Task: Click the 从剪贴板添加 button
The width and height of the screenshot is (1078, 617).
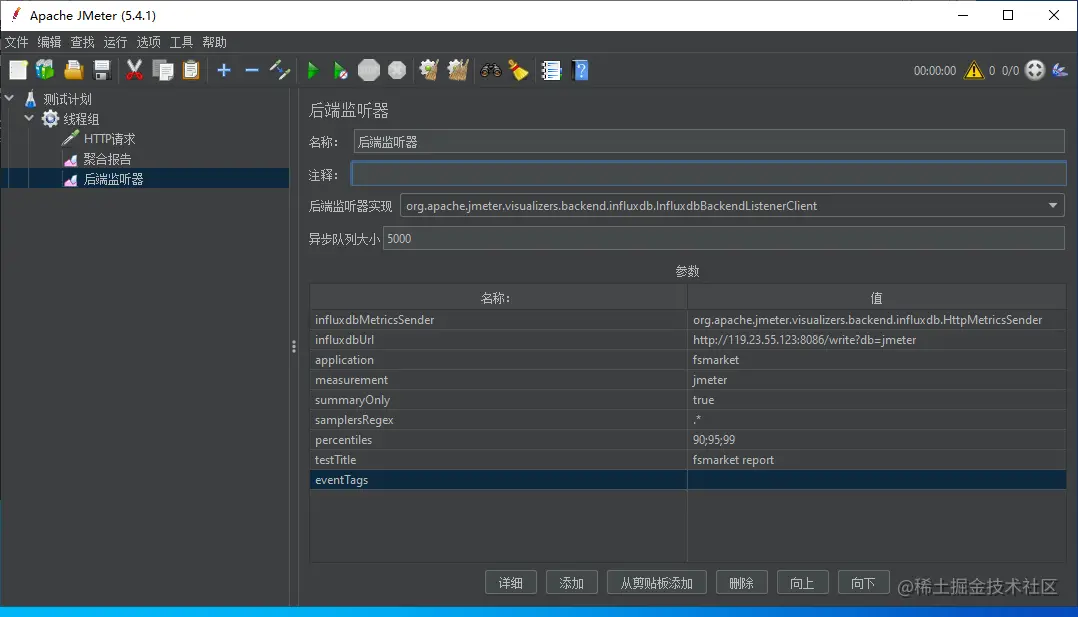Action: (x=657, y=583)
